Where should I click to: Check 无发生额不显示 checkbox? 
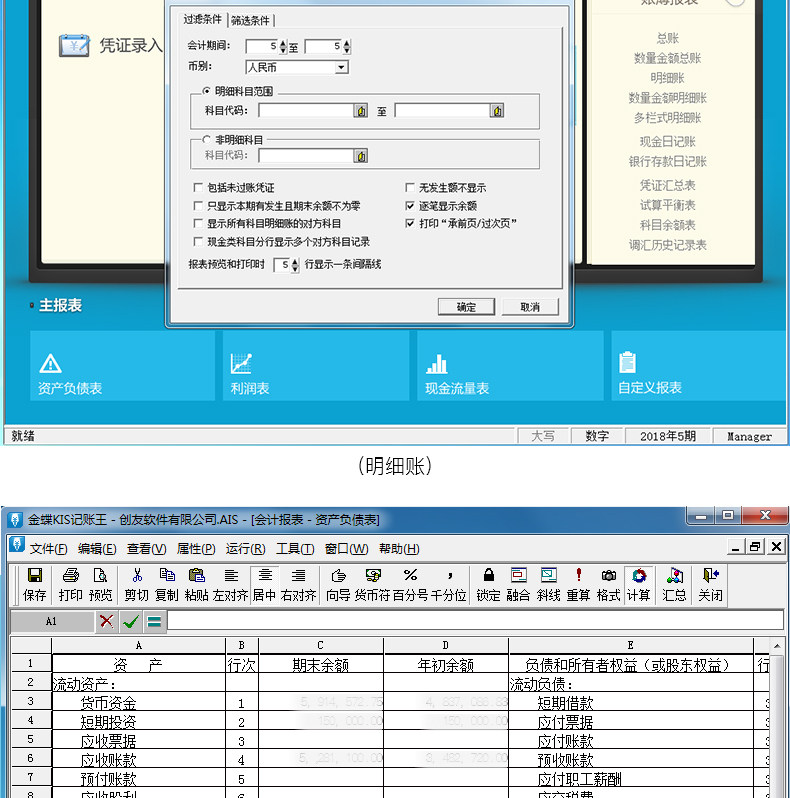coord(410,188)
